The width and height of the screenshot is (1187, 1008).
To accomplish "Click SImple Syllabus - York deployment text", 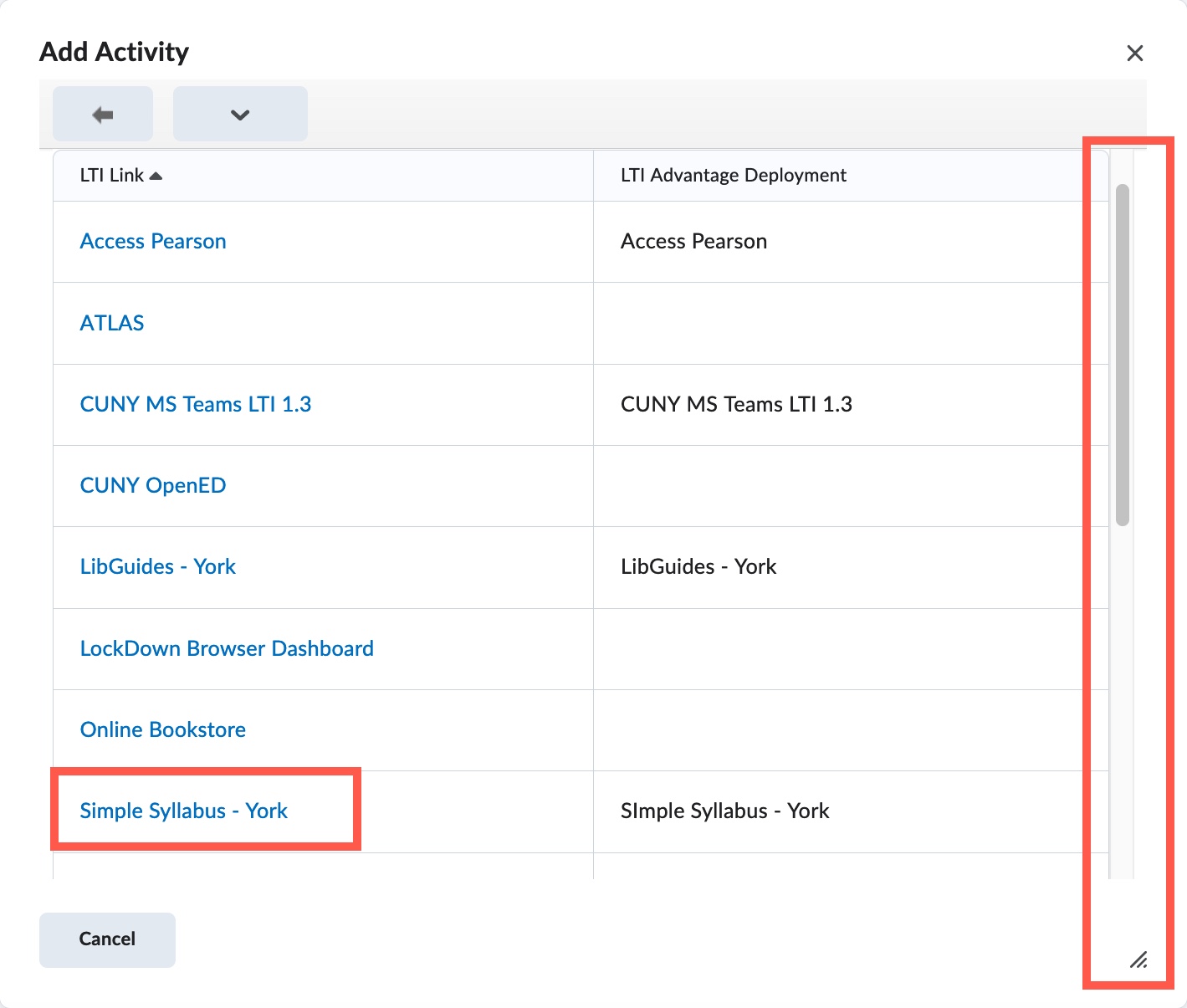I will coord(725,811).
